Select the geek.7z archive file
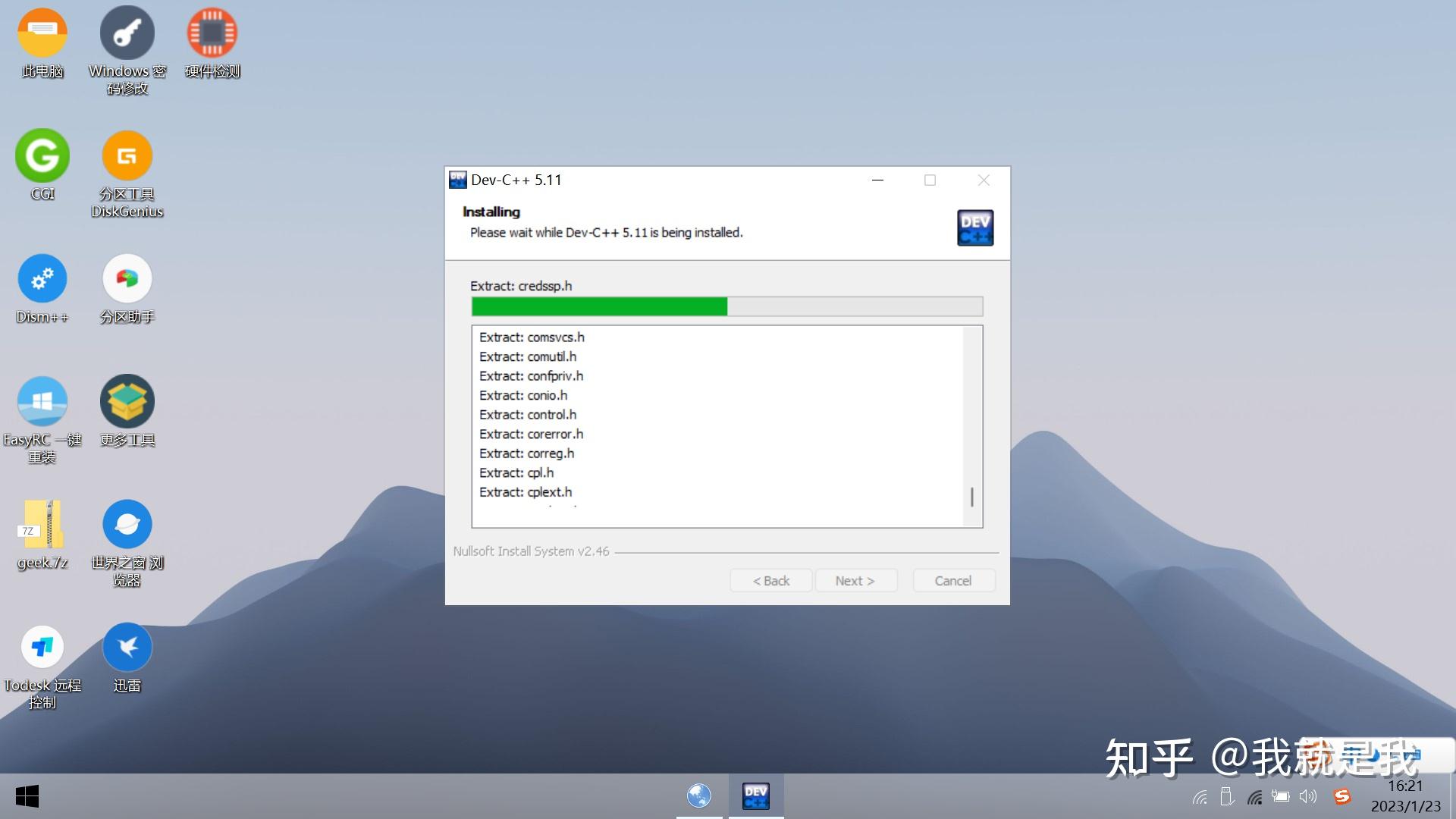The width and height of the screenshot is (1456, 819). (x=42, y=525)
